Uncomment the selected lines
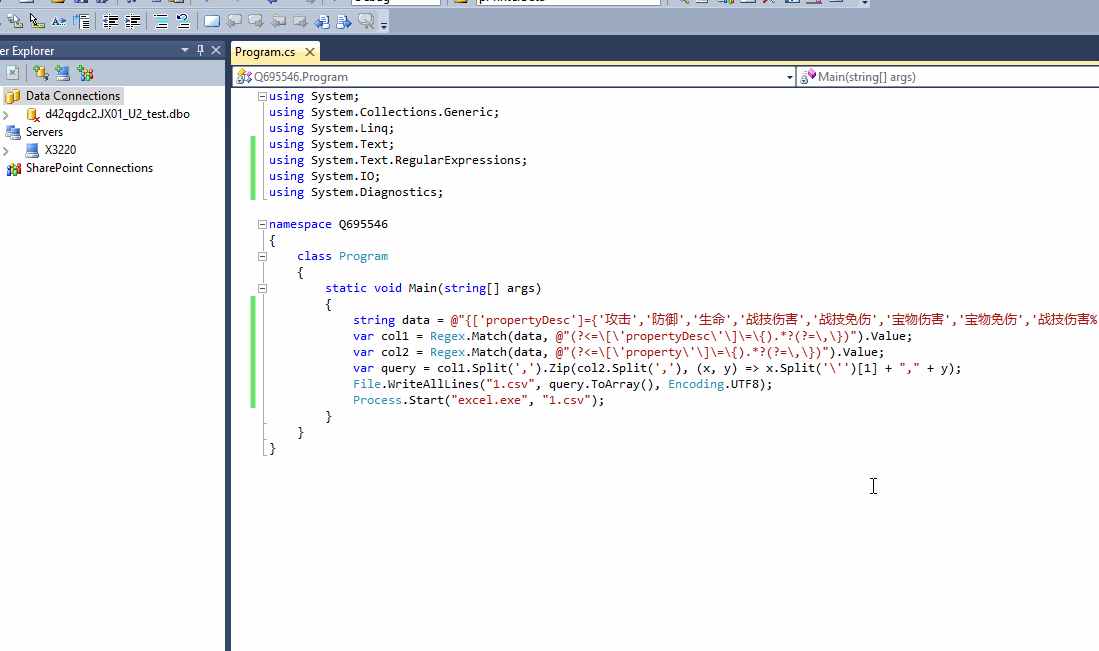Image resolution: width=1099 pixels, height=651 pixels. pos(183,22)
